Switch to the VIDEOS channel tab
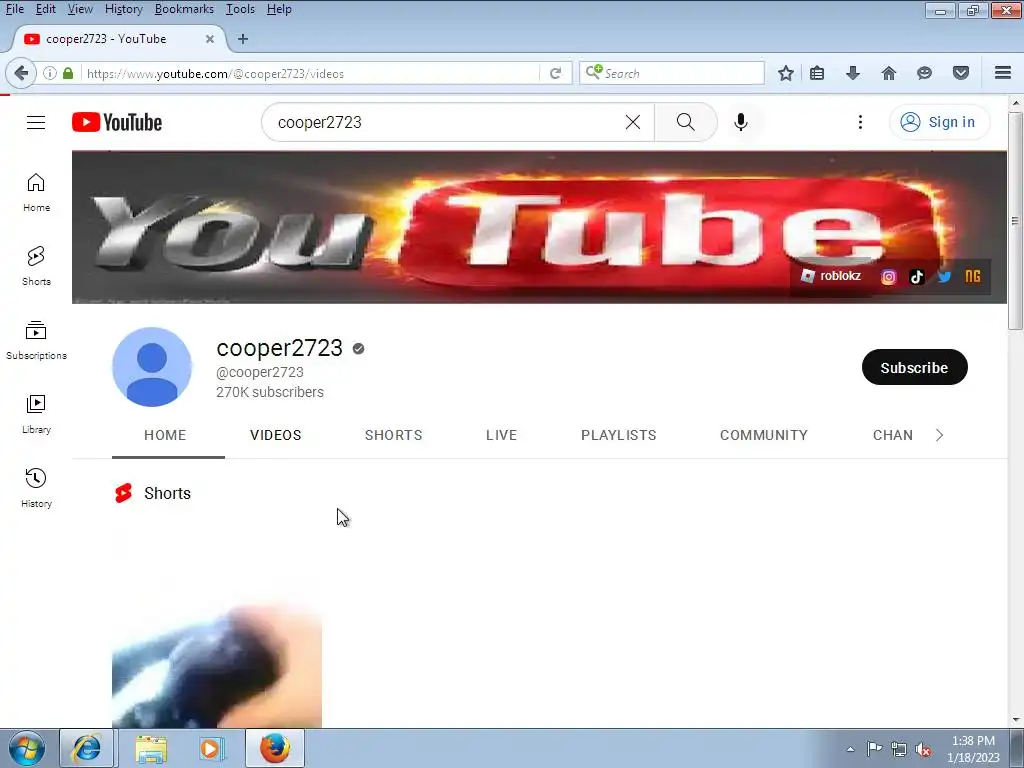Viewport: 1024px width, 768px height. click(x=276, y=435)
